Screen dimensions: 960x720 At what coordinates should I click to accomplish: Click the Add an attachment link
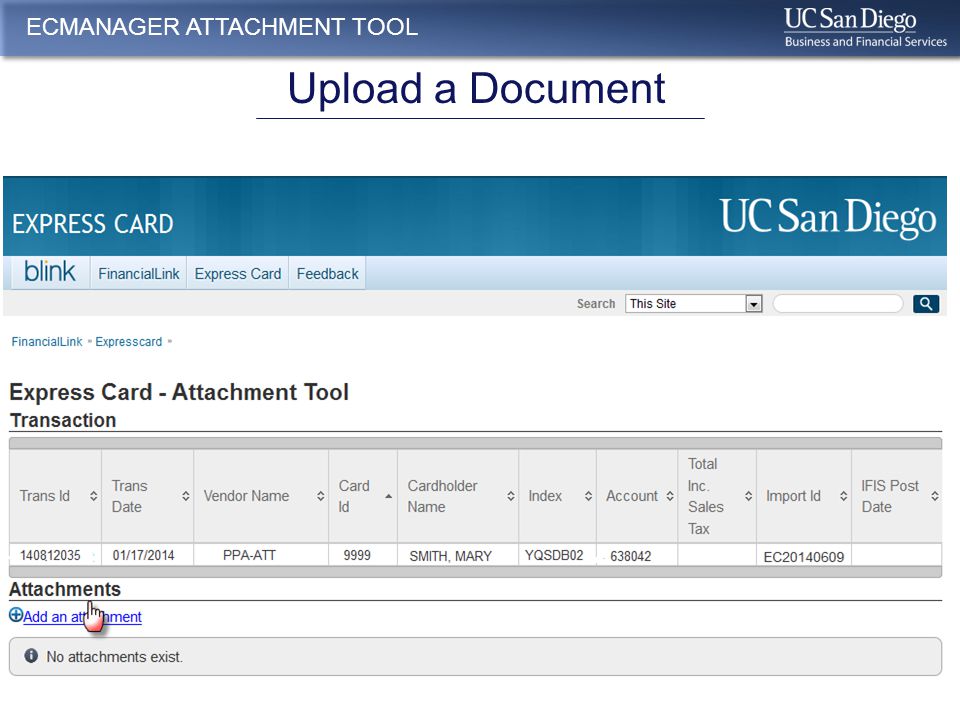[x=82, y=617]
